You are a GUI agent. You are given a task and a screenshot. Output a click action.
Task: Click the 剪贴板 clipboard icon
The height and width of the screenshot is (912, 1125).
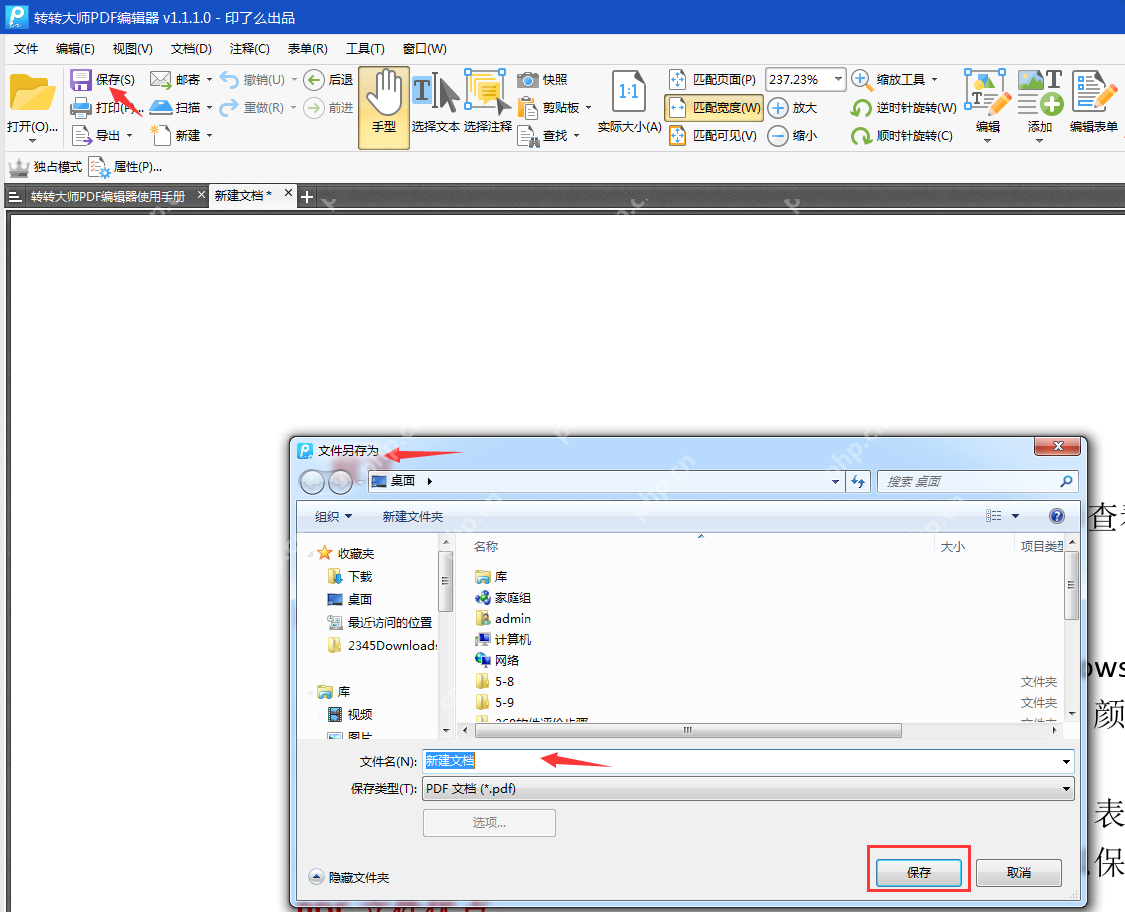528,108
